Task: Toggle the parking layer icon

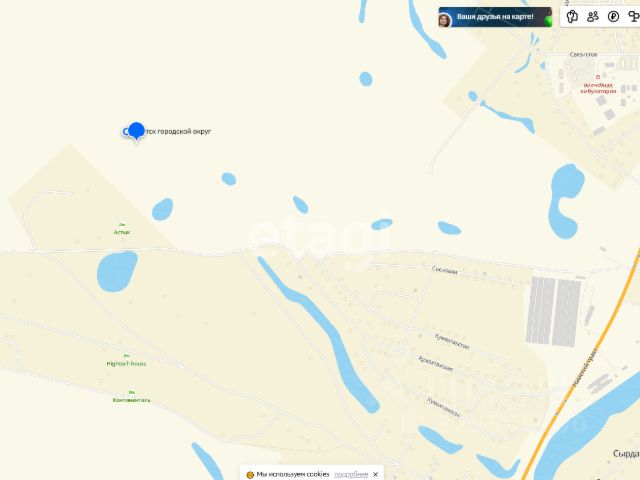Action: [613, 16]
